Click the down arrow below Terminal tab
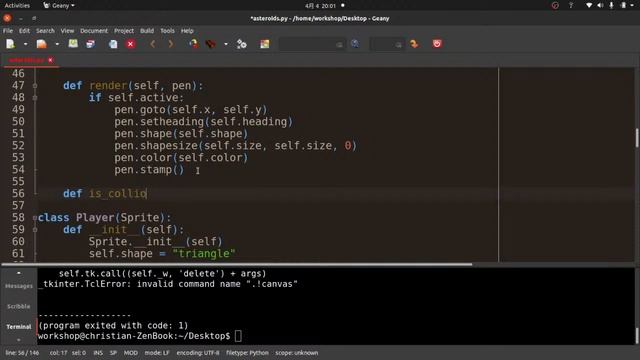Screen dimensions: 640x360 (x=19, y=340)
